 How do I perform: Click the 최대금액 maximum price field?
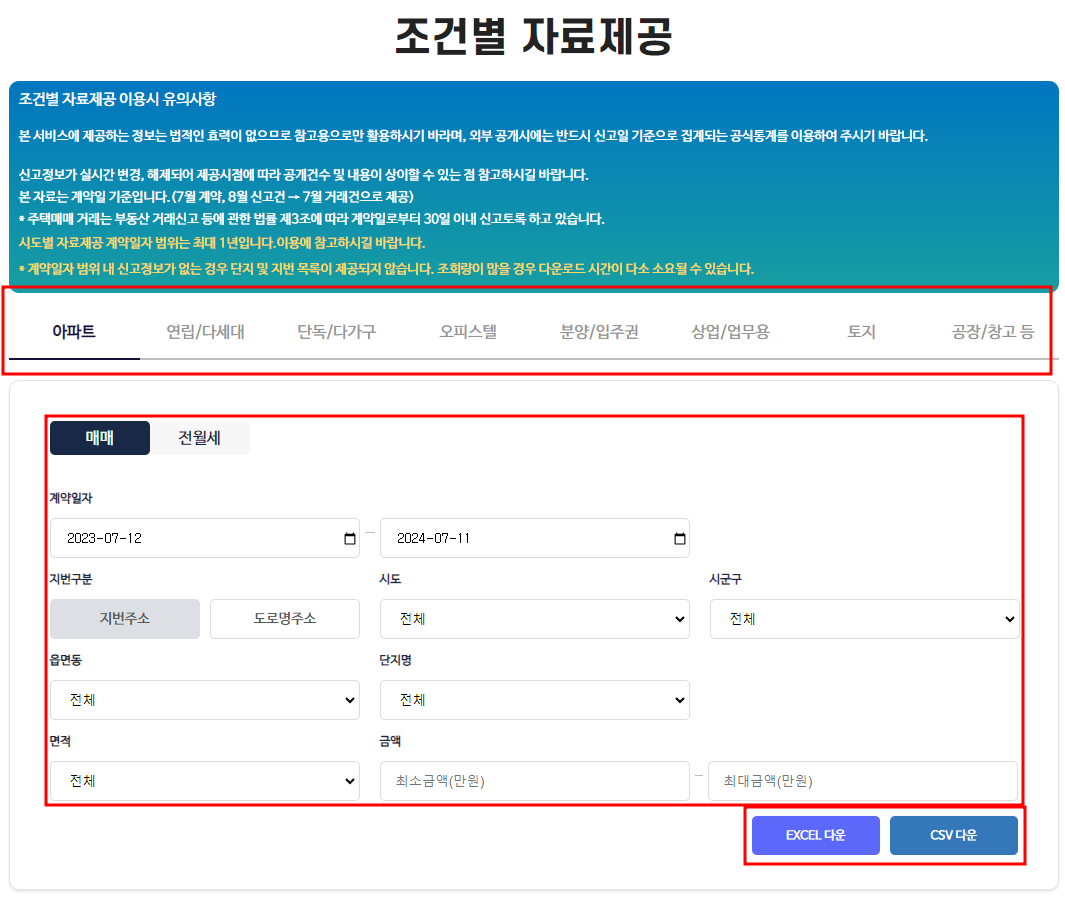[864, 780]
